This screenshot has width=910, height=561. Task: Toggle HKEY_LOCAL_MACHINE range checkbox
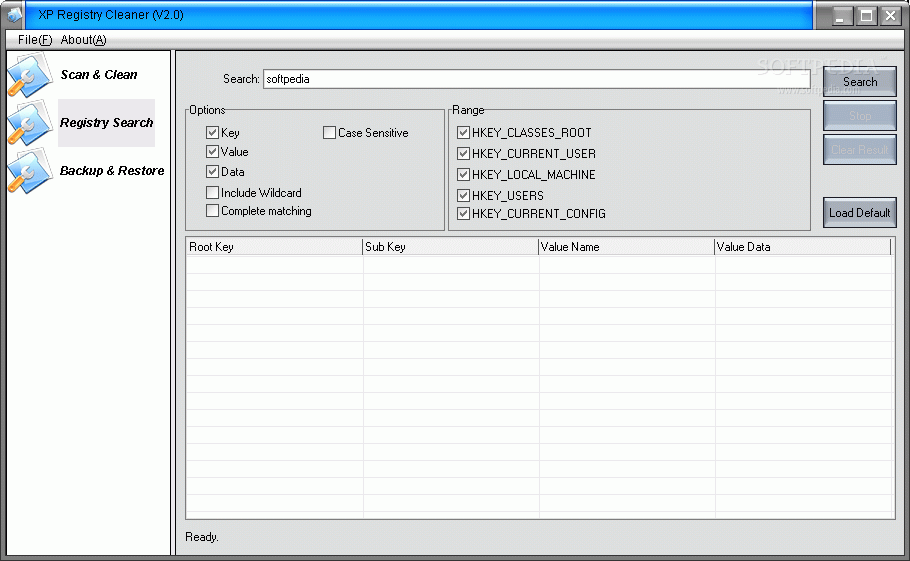click(x=463, y=175)
